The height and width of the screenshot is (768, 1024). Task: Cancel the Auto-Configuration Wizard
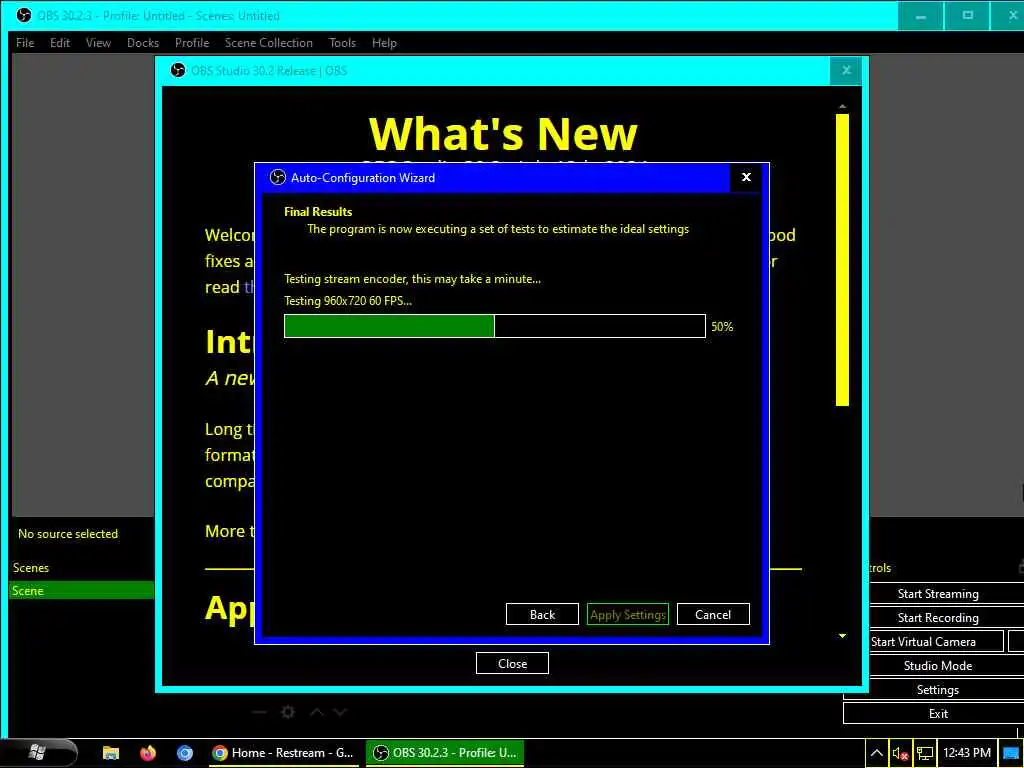(x=712, y=614)
